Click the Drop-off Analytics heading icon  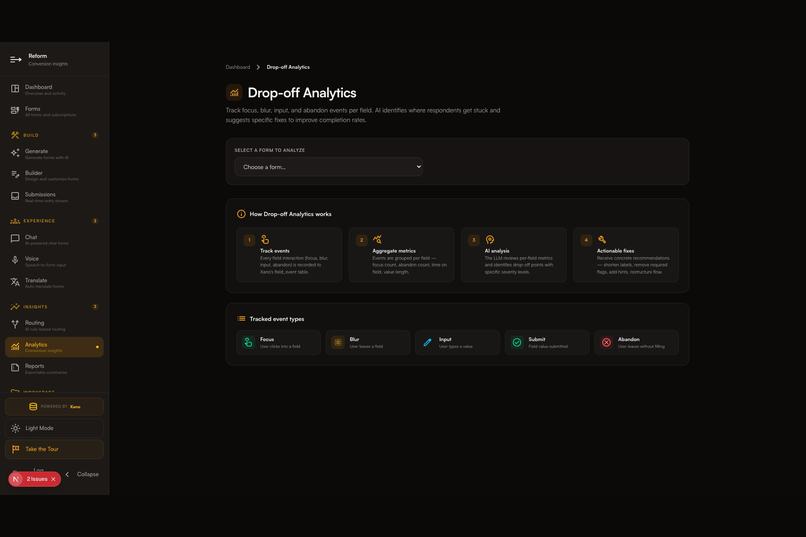(234, 93)
